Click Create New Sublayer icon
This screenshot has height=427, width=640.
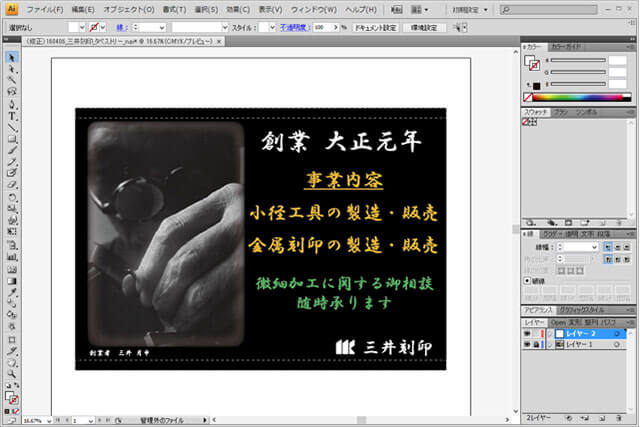pos(585,418)
